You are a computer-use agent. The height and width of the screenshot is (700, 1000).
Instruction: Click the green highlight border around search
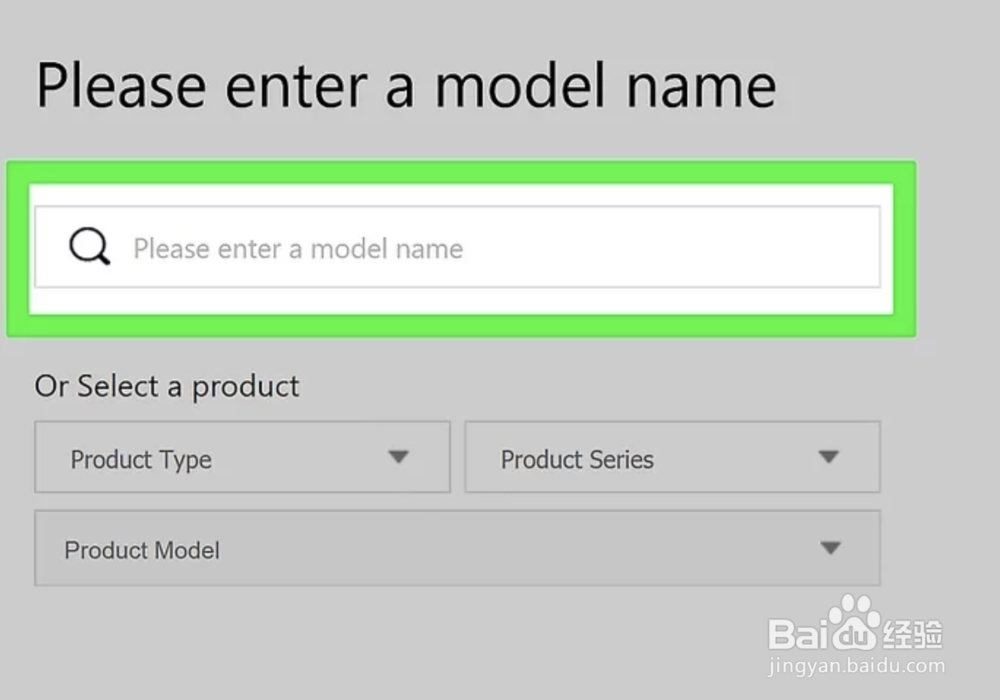(460, 172)
